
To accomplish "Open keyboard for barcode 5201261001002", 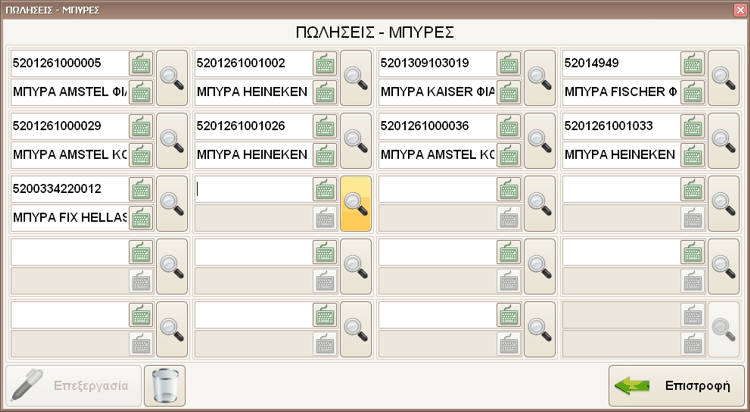I will point(325,63).
